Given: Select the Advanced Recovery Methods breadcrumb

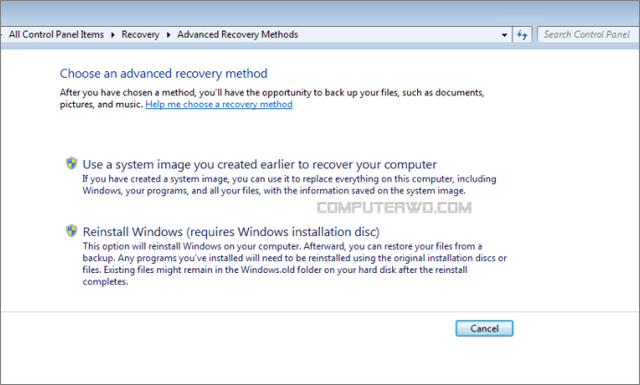Looking at the screenshot, I should (238, 35).
